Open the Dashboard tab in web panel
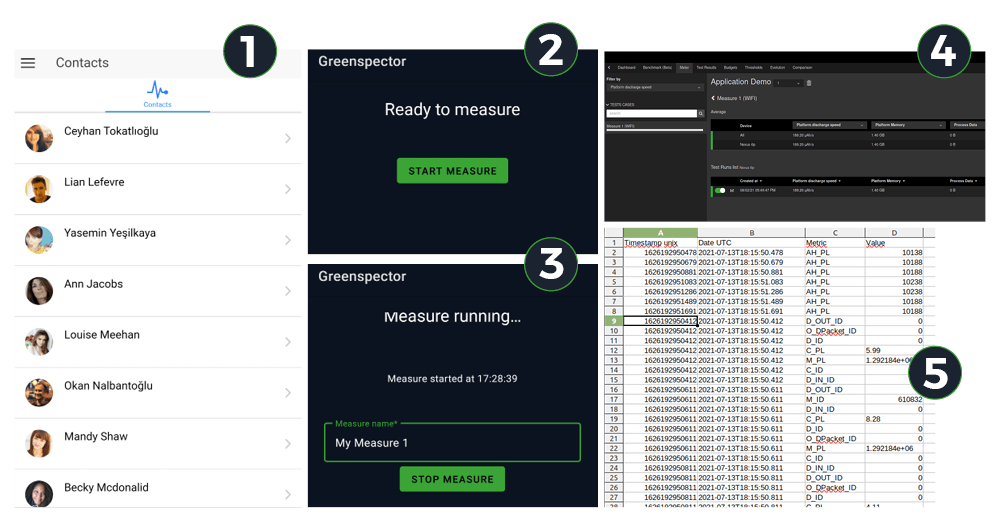Screen dimensions: 1000x530 point(626,68)
